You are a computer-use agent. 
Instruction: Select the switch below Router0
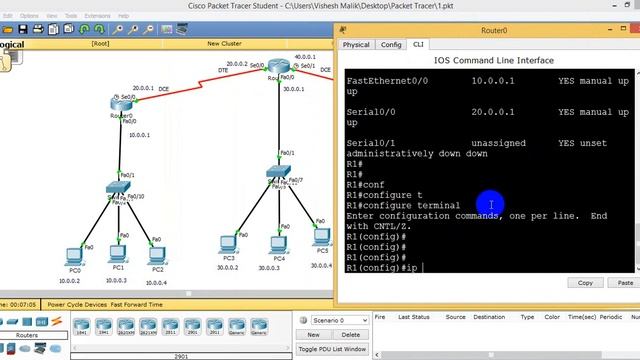click(x=118, y=187)
